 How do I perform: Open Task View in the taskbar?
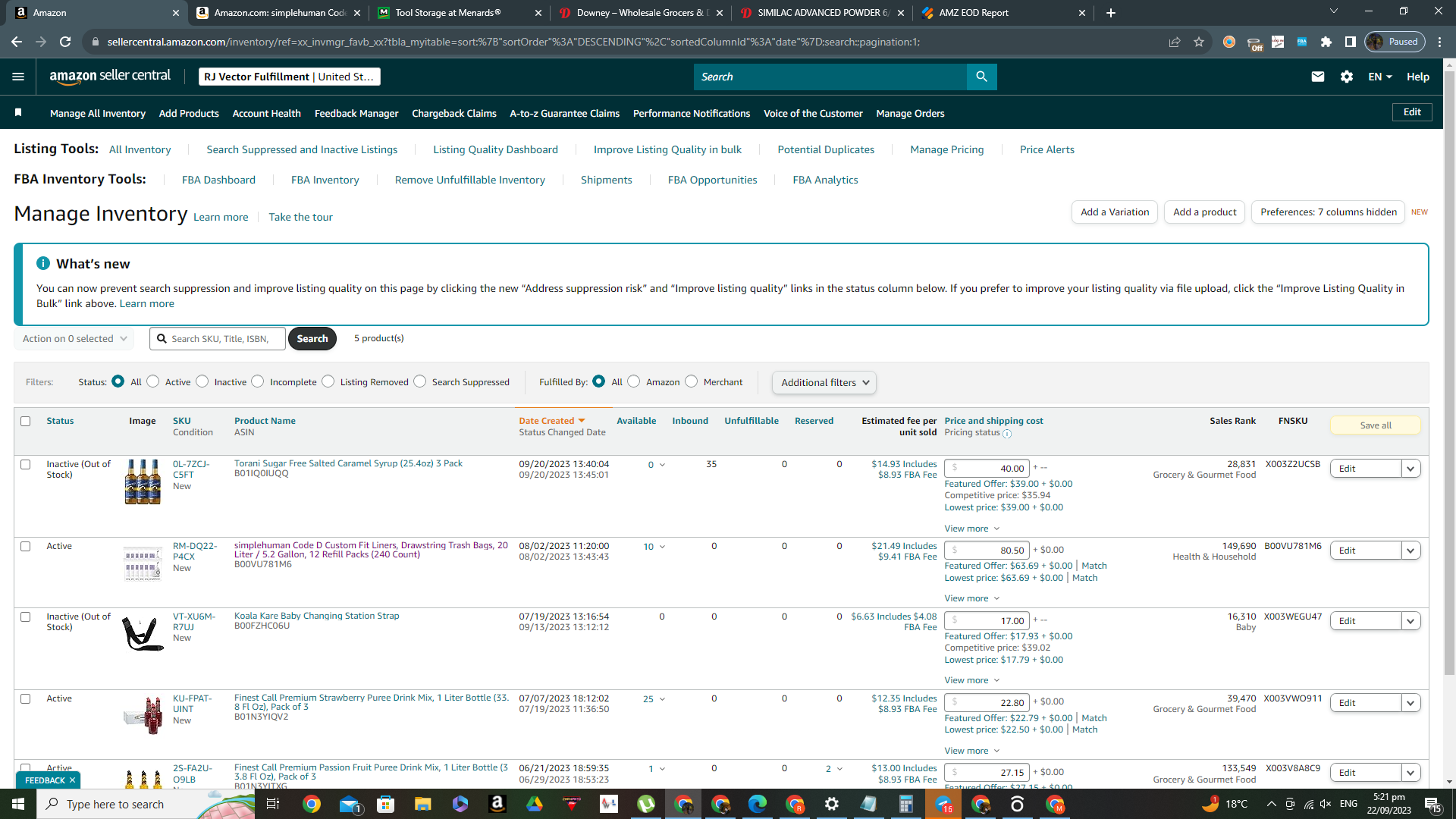coord(273,804)
